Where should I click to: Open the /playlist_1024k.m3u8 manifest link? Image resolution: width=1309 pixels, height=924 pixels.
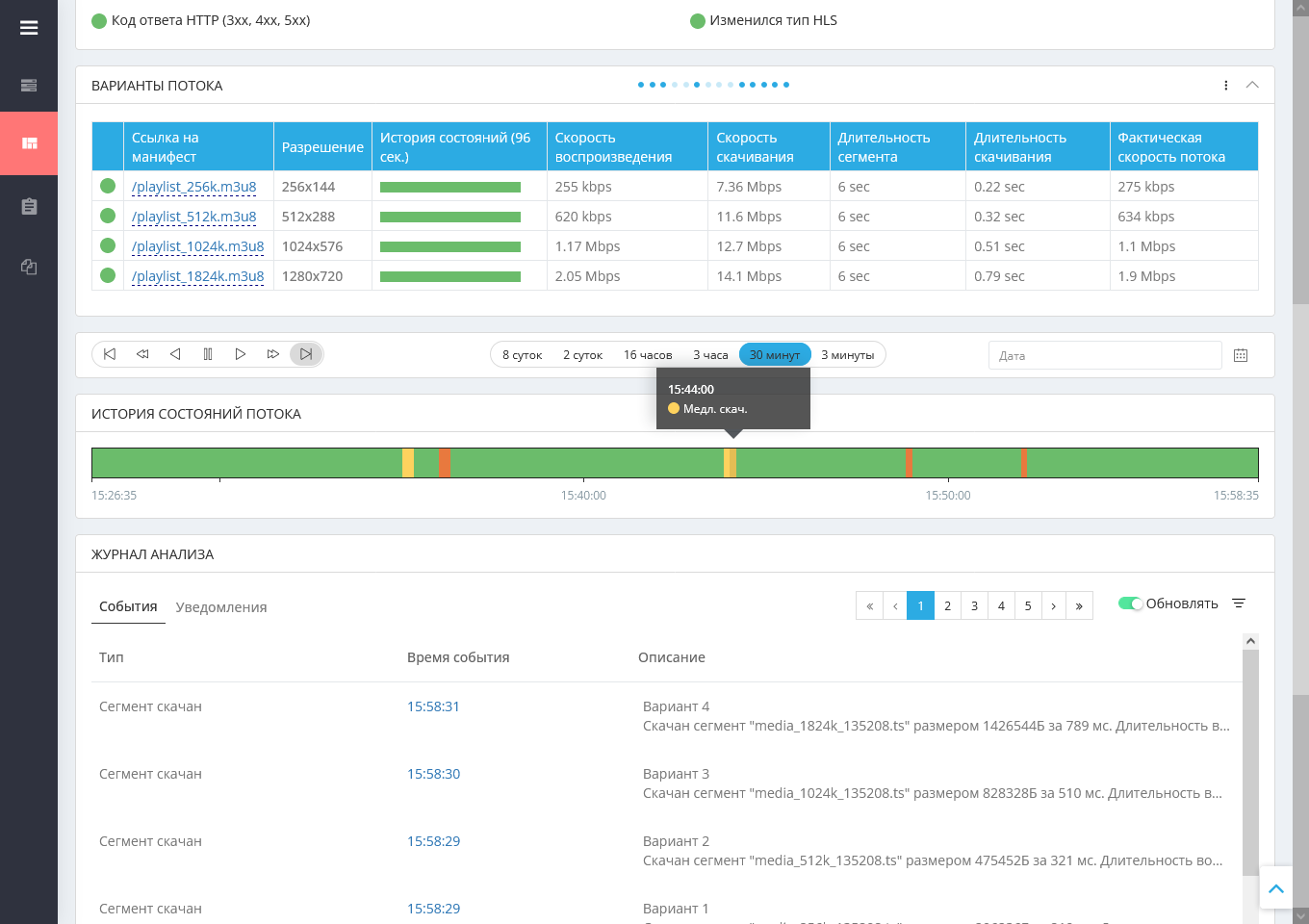pos(197,246)
